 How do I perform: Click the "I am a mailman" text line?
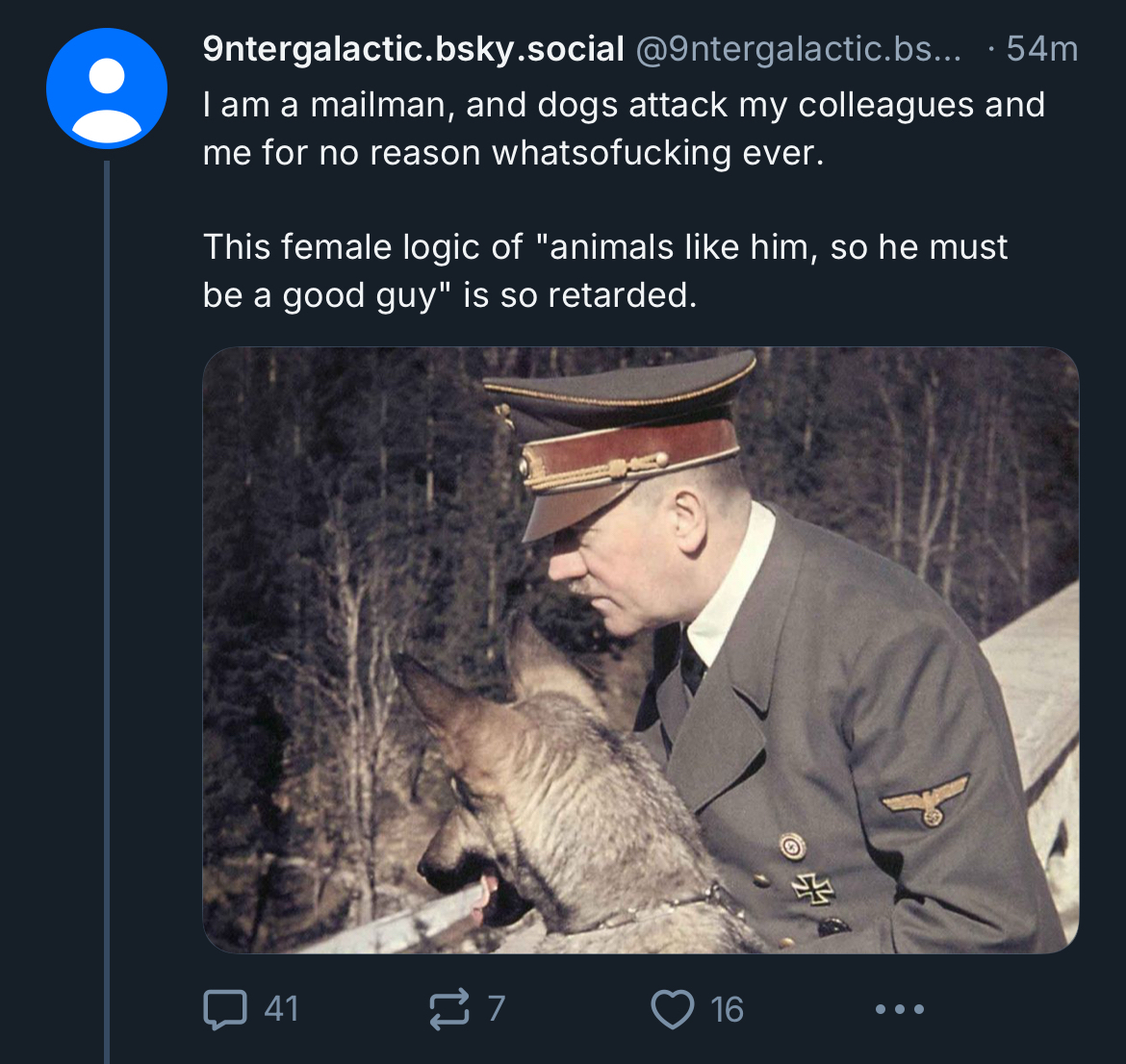(623, 105)
